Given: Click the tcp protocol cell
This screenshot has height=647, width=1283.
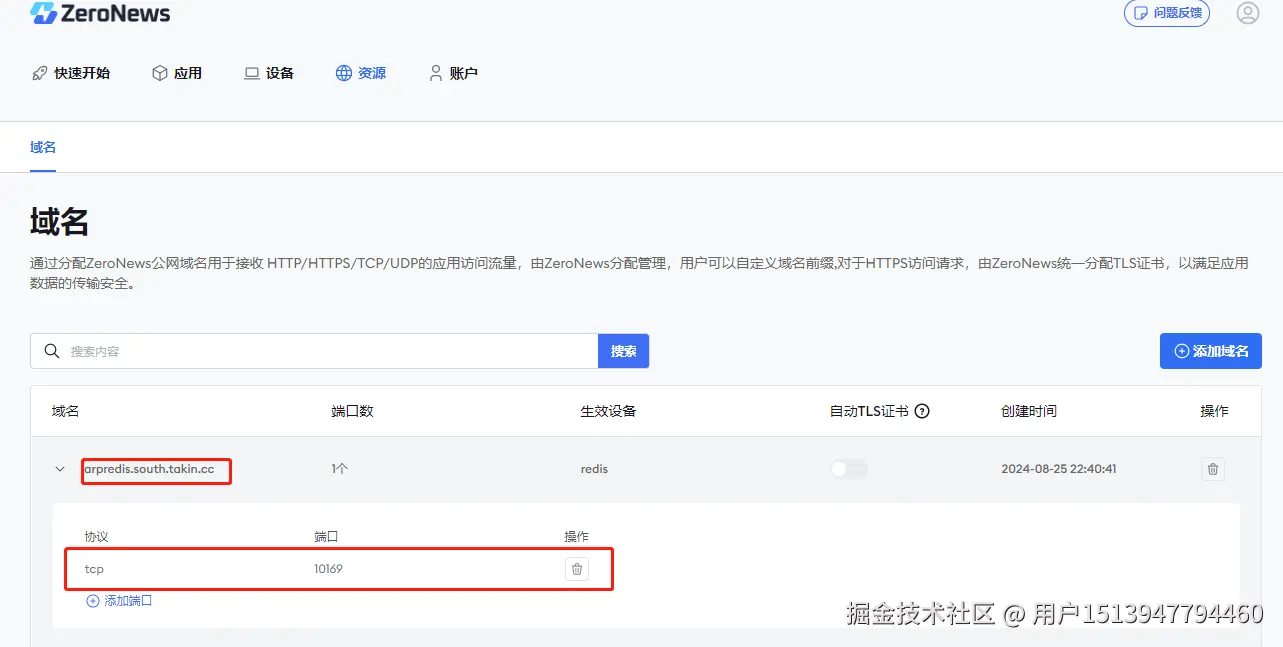Looking at the screenshot, I should (x=94, y=569).
